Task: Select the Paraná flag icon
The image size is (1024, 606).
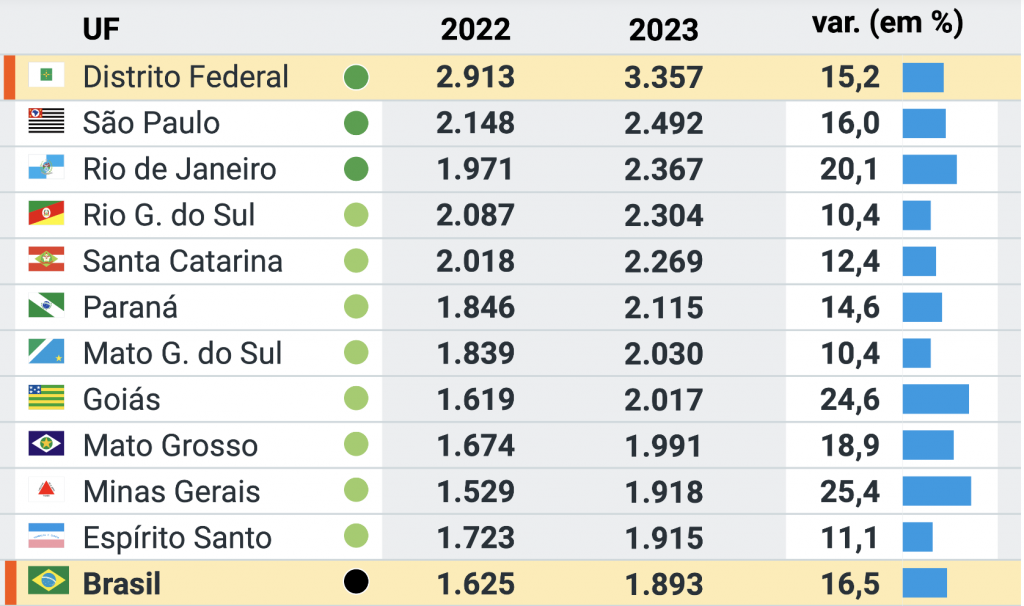Action: click(x=46, y=306)
